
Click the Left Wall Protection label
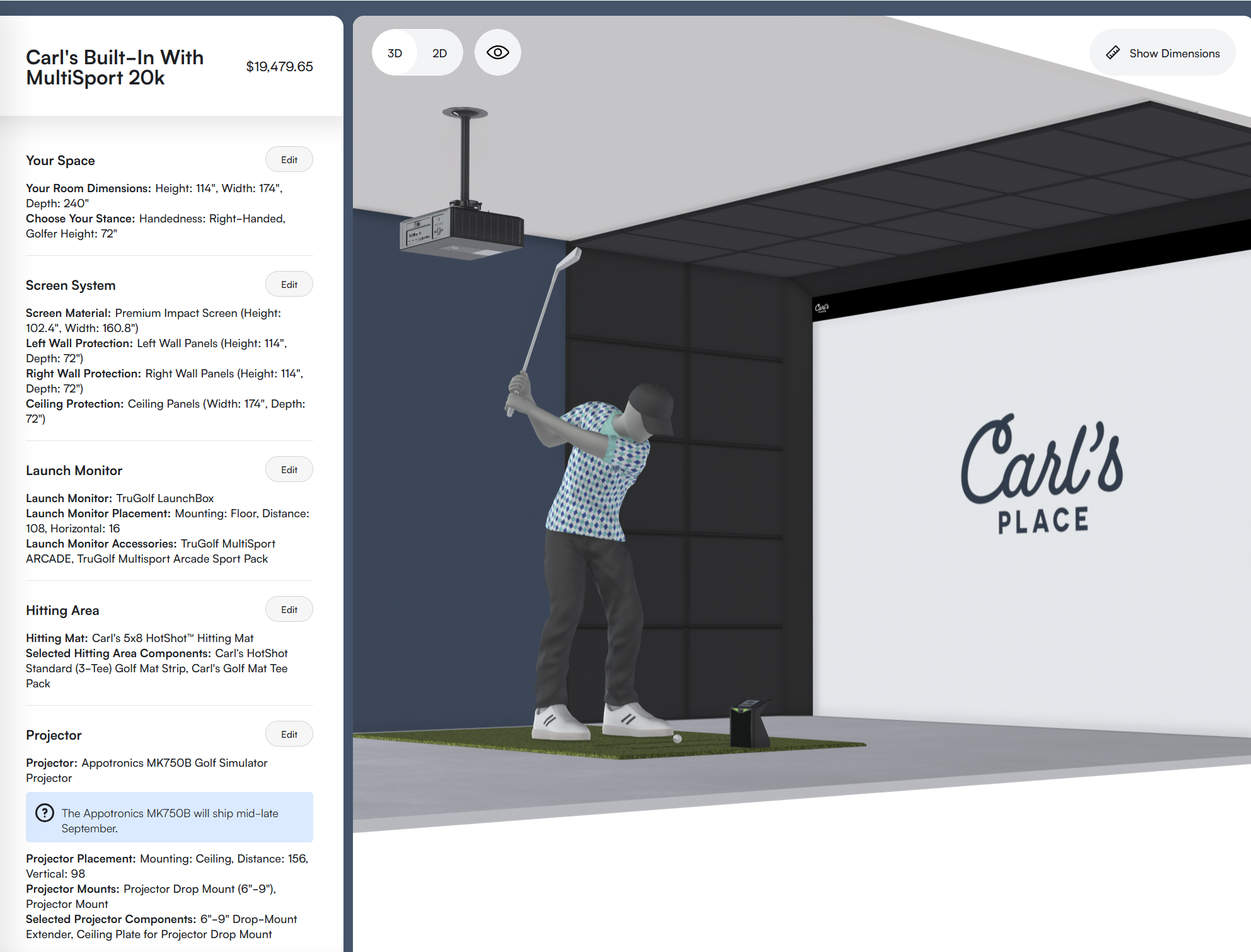(79, 343)
